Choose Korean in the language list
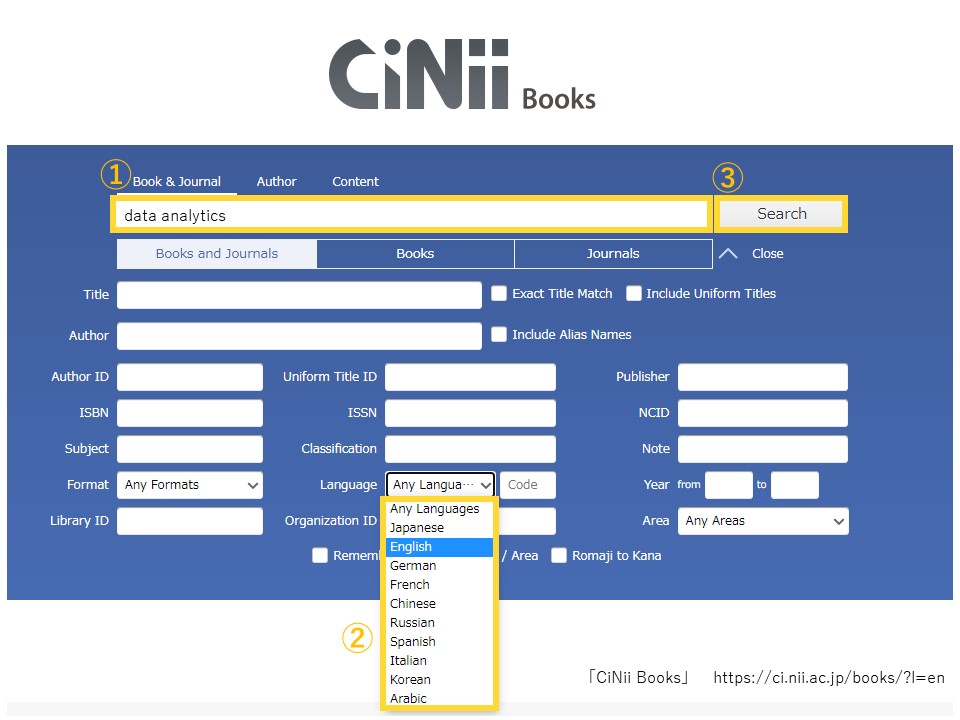The height and width of the screenshot is (720, 960). pos(439,680)
